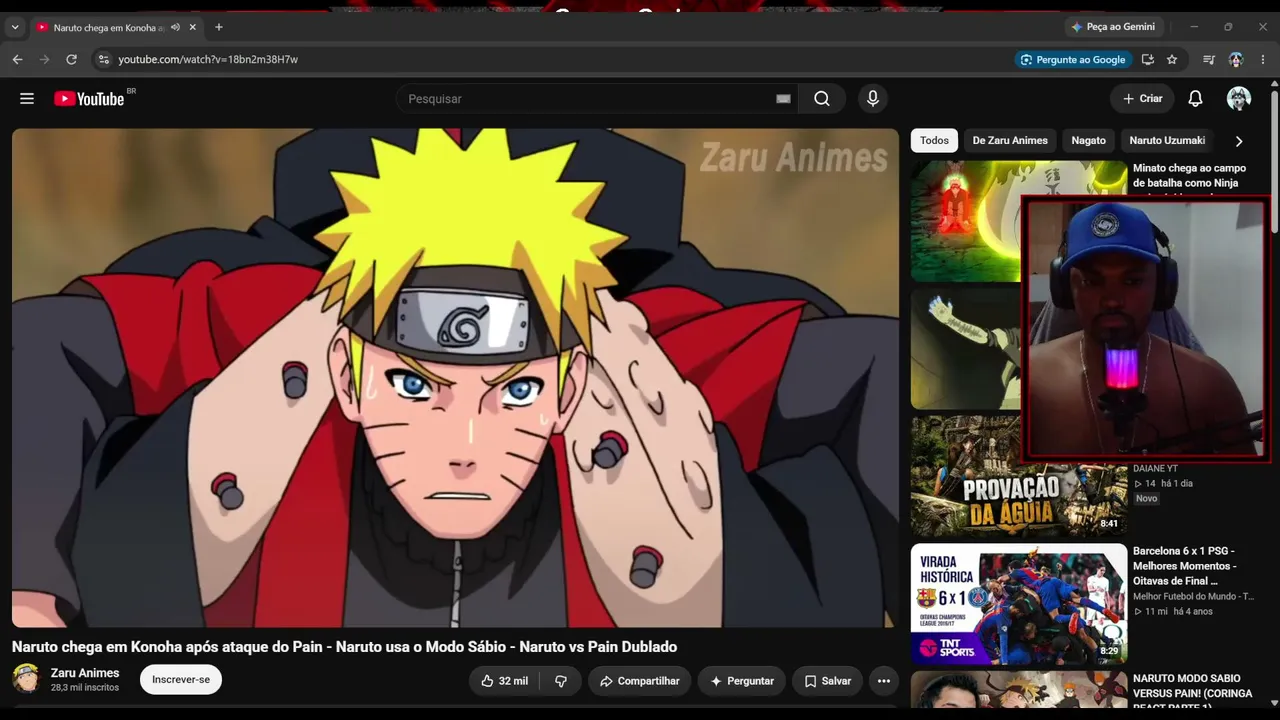1280x720 pixels.
Task: Select the Todos filter chip
Action: click(934, 141)
